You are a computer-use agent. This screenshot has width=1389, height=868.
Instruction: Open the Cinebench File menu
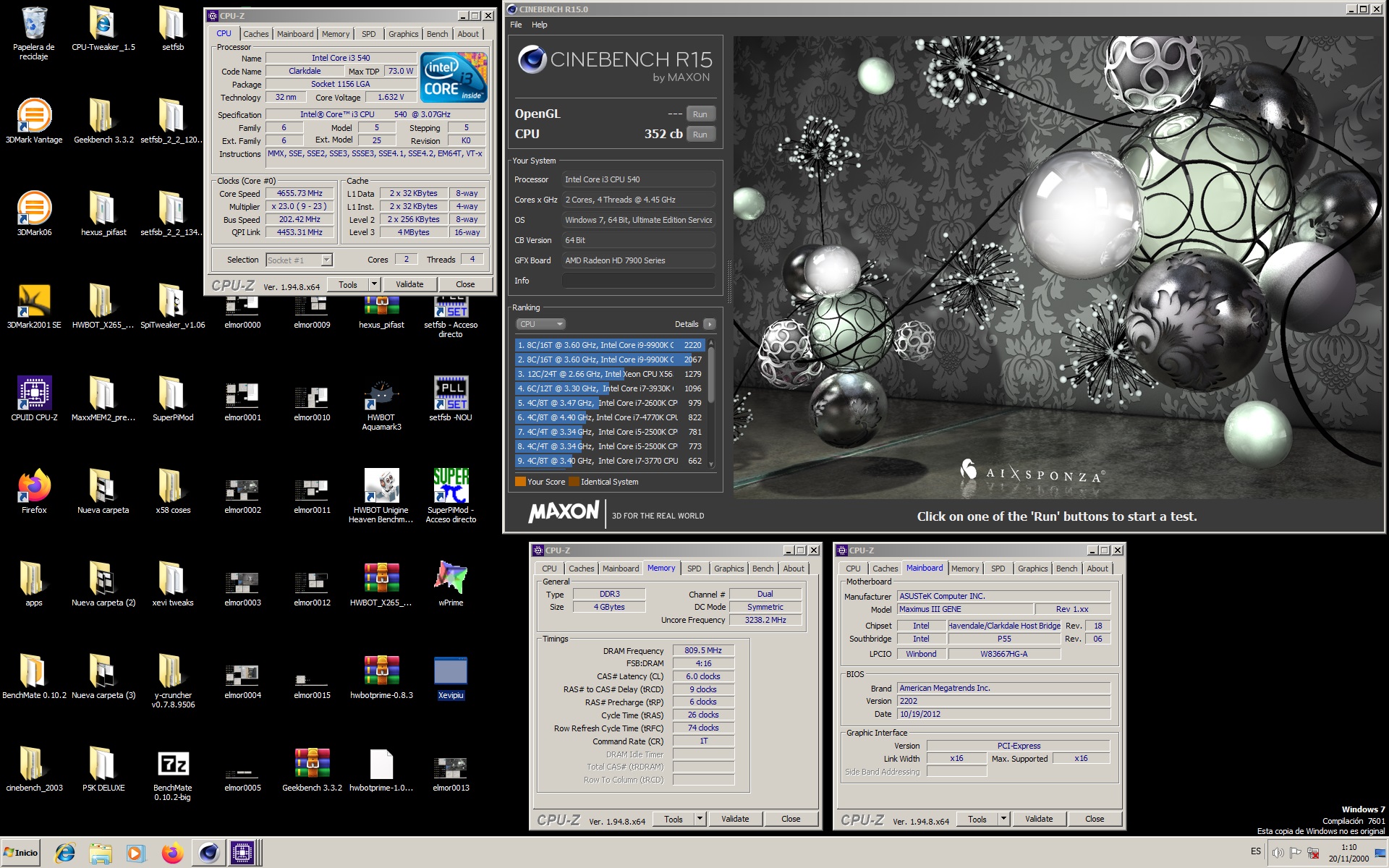516,25
